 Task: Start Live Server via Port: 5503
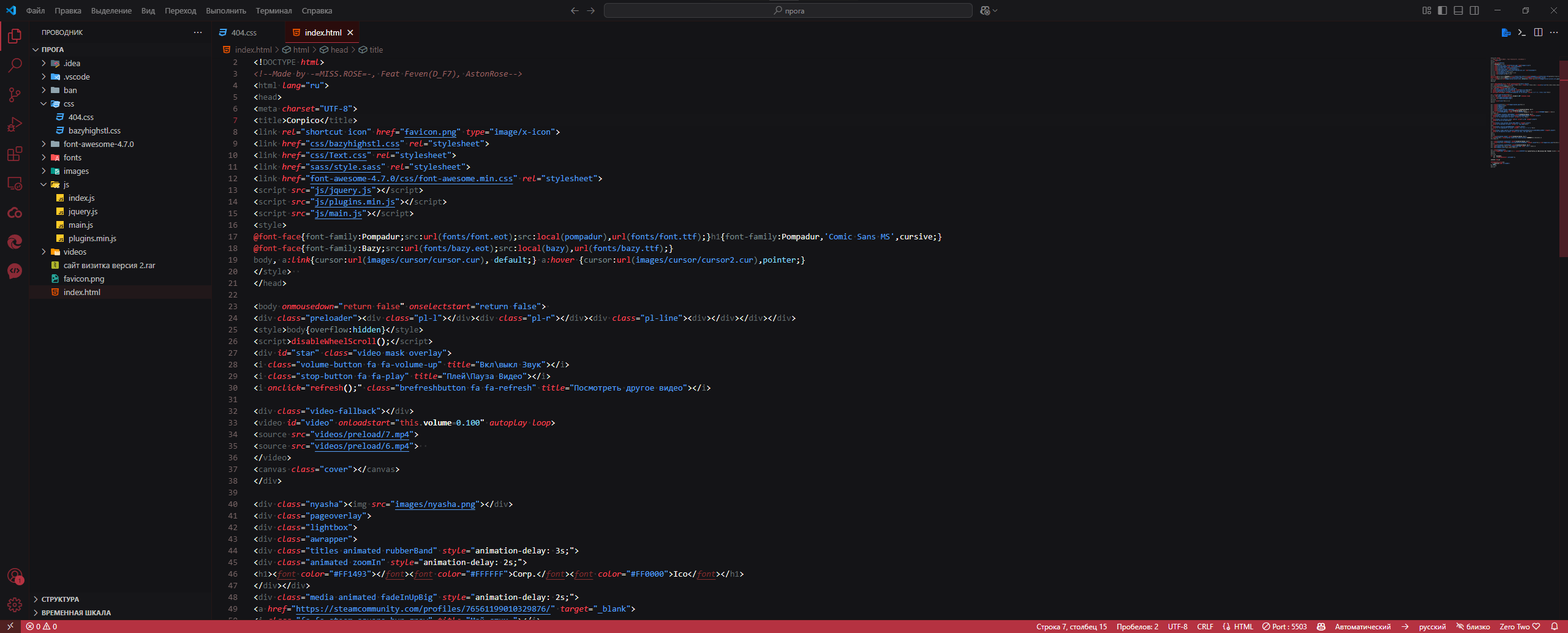pyautogui.click(x=1284, y=626)
